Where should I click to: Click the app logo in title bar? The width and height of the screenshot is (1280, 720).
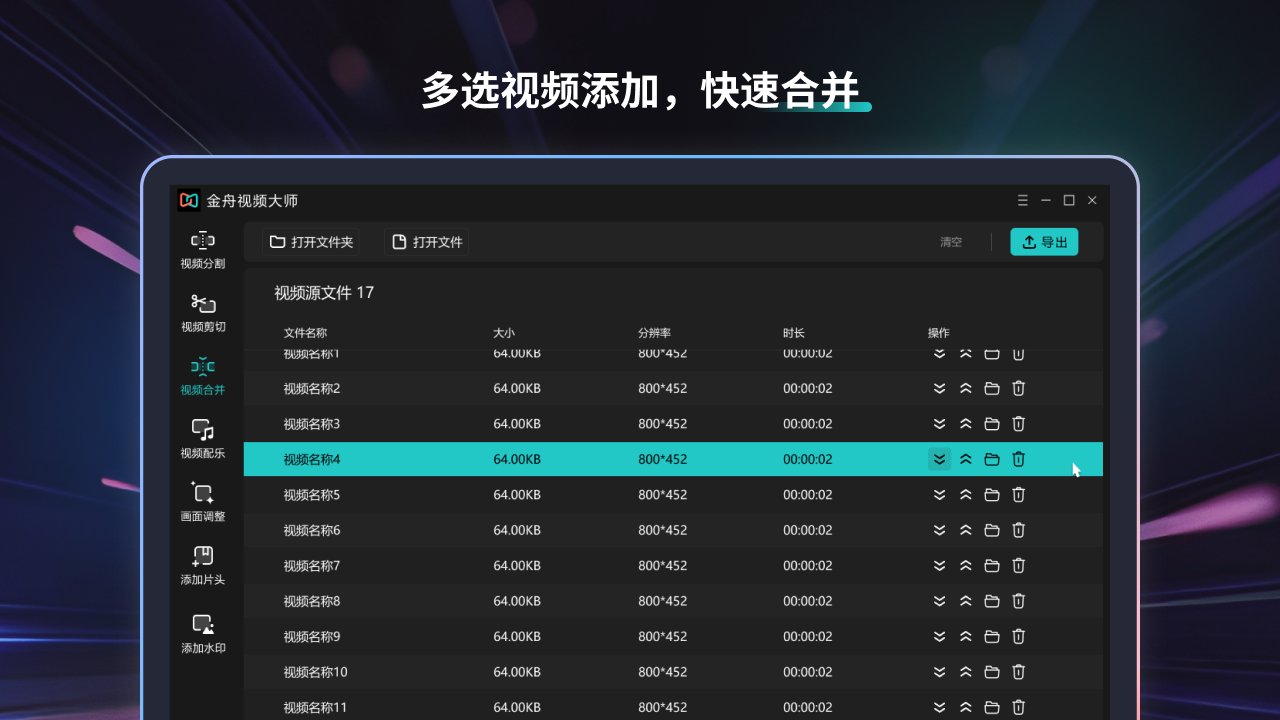[x=187, y=200]
